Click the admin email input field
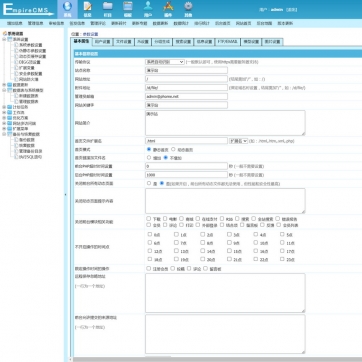Viewport: 362px width, 362px height. tap(186, 96)
